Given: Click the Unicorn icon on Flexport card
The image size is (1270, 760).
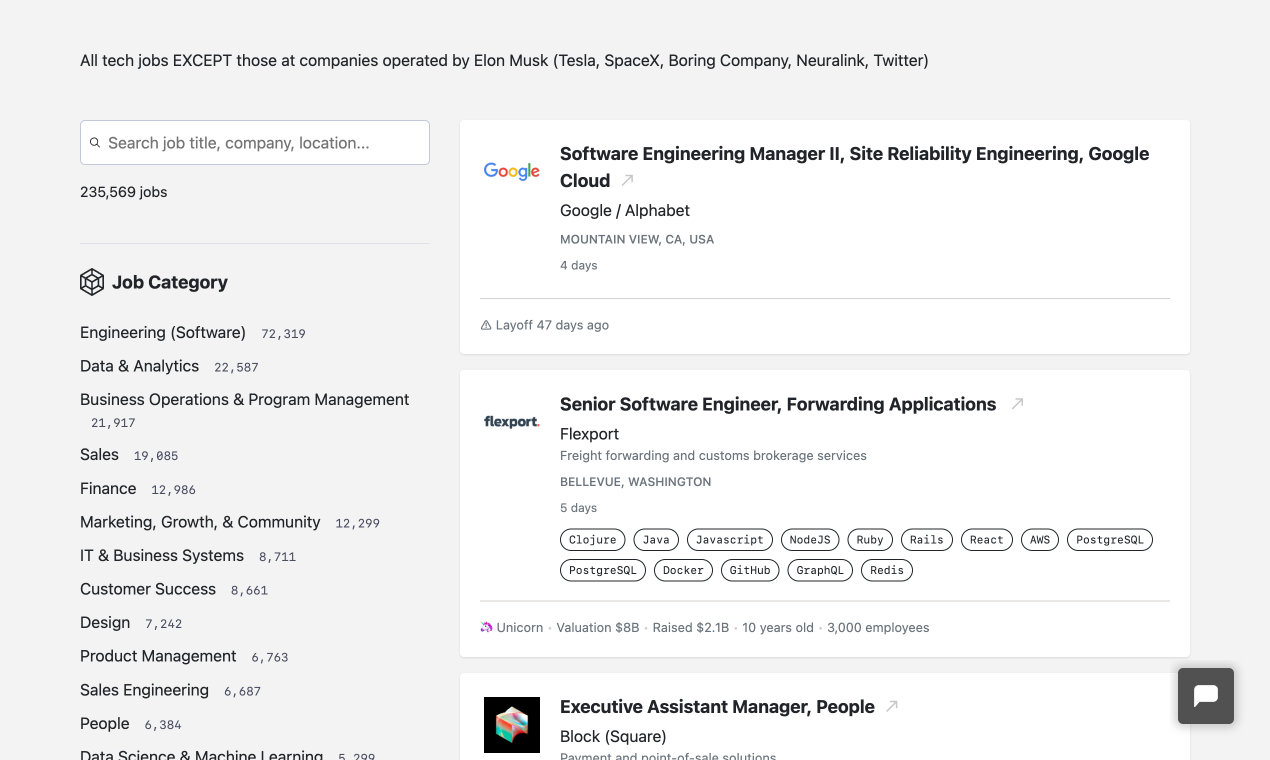Looking at the screenshot, I should click(x=486, y=627).
